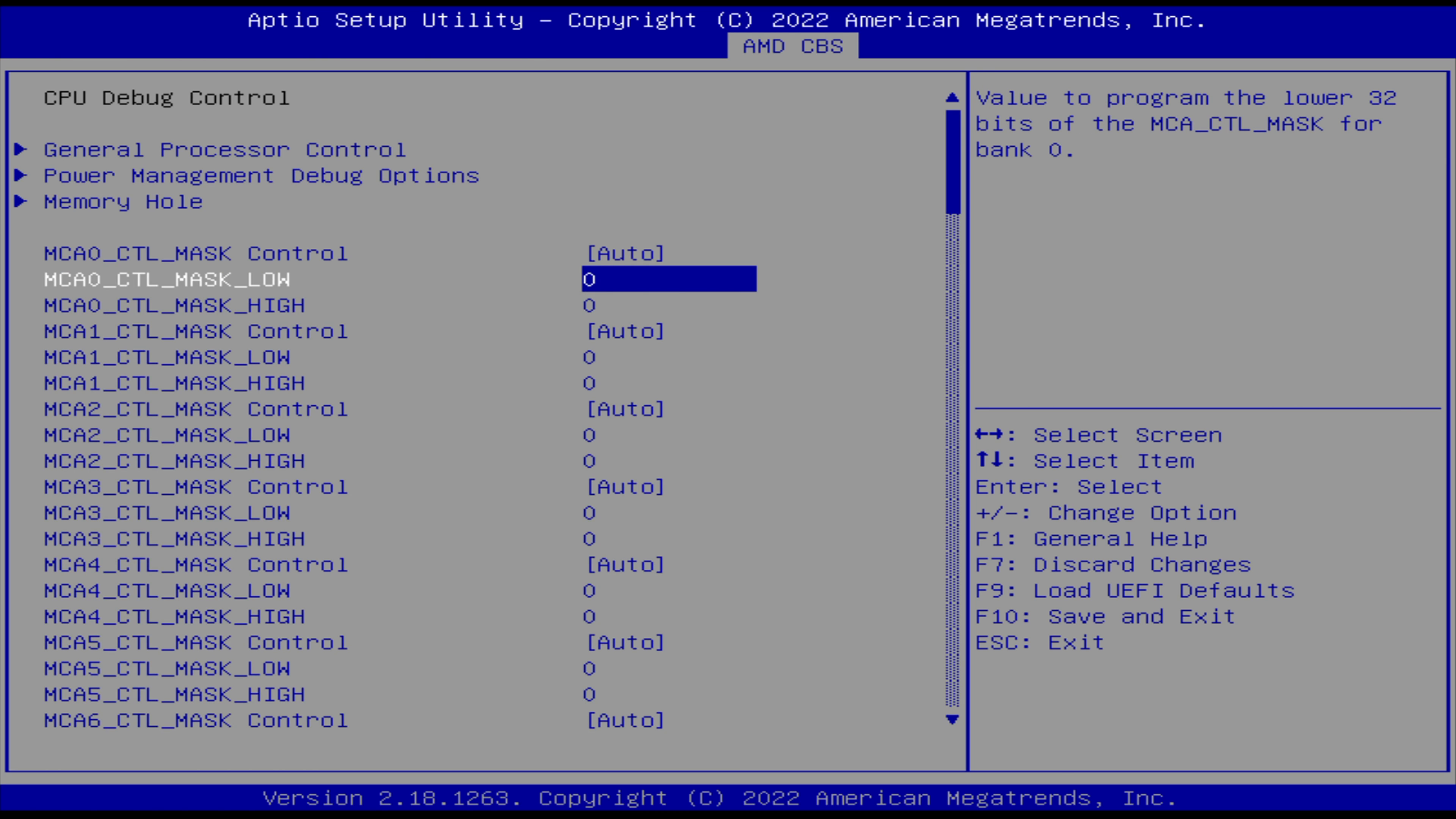1456x819 pixels.
Task: Click the CPU Debug Control heading
Action: point(167,98)
